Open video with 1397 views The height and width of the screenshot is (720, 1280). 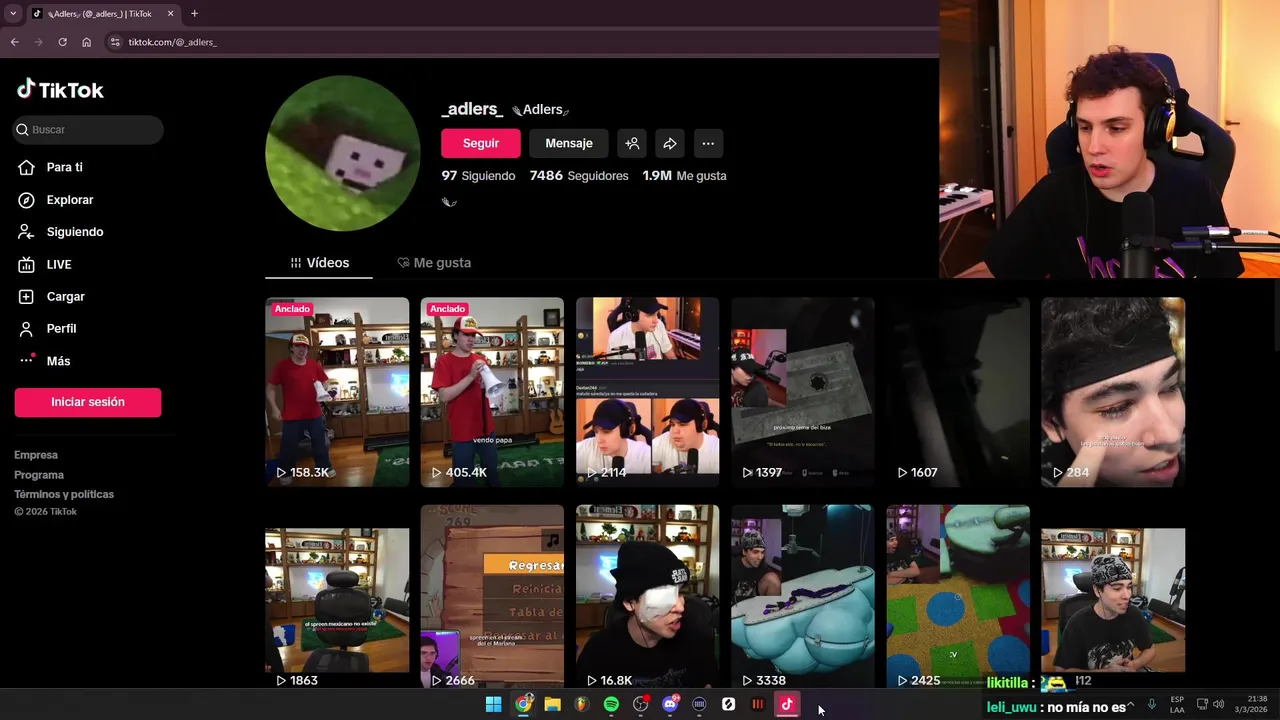[803, 392]
